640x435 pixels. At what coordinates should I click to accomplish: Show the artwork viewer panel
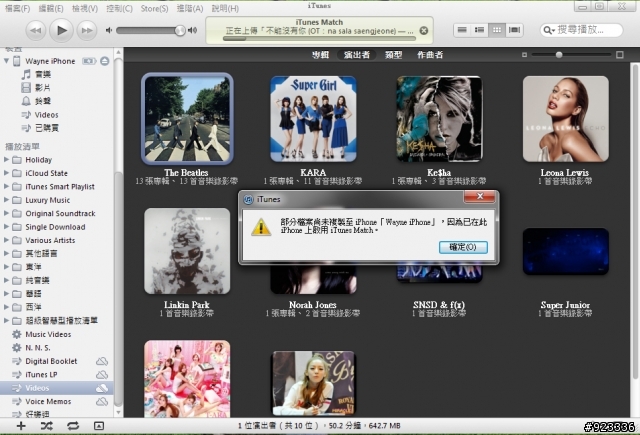pos(99,426)
